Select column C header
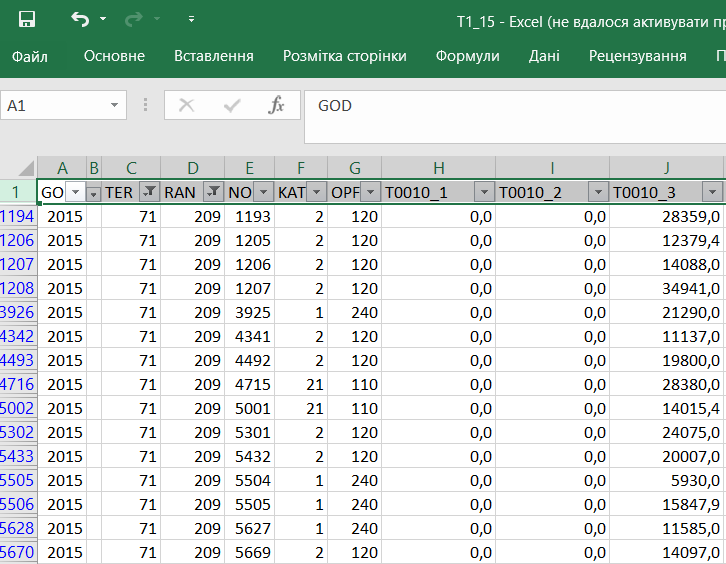The height and width of the screenshot is (564, 726). coord(131,168)
